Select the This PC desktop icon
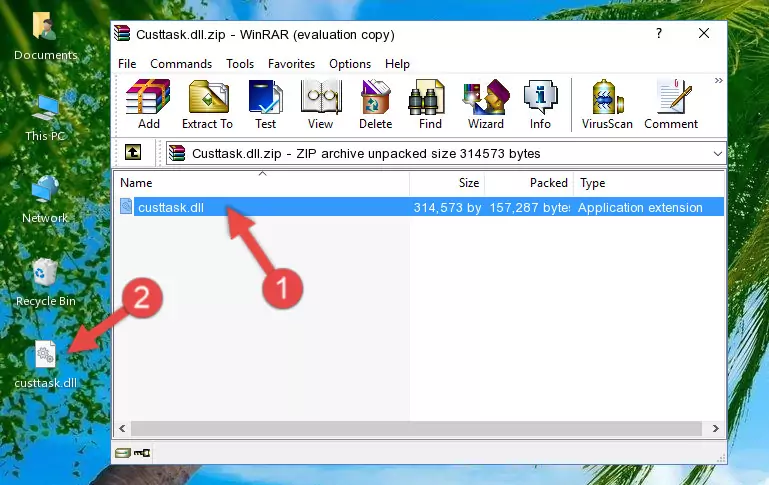Screen dimensions: 769x485 tap(45, 118)
